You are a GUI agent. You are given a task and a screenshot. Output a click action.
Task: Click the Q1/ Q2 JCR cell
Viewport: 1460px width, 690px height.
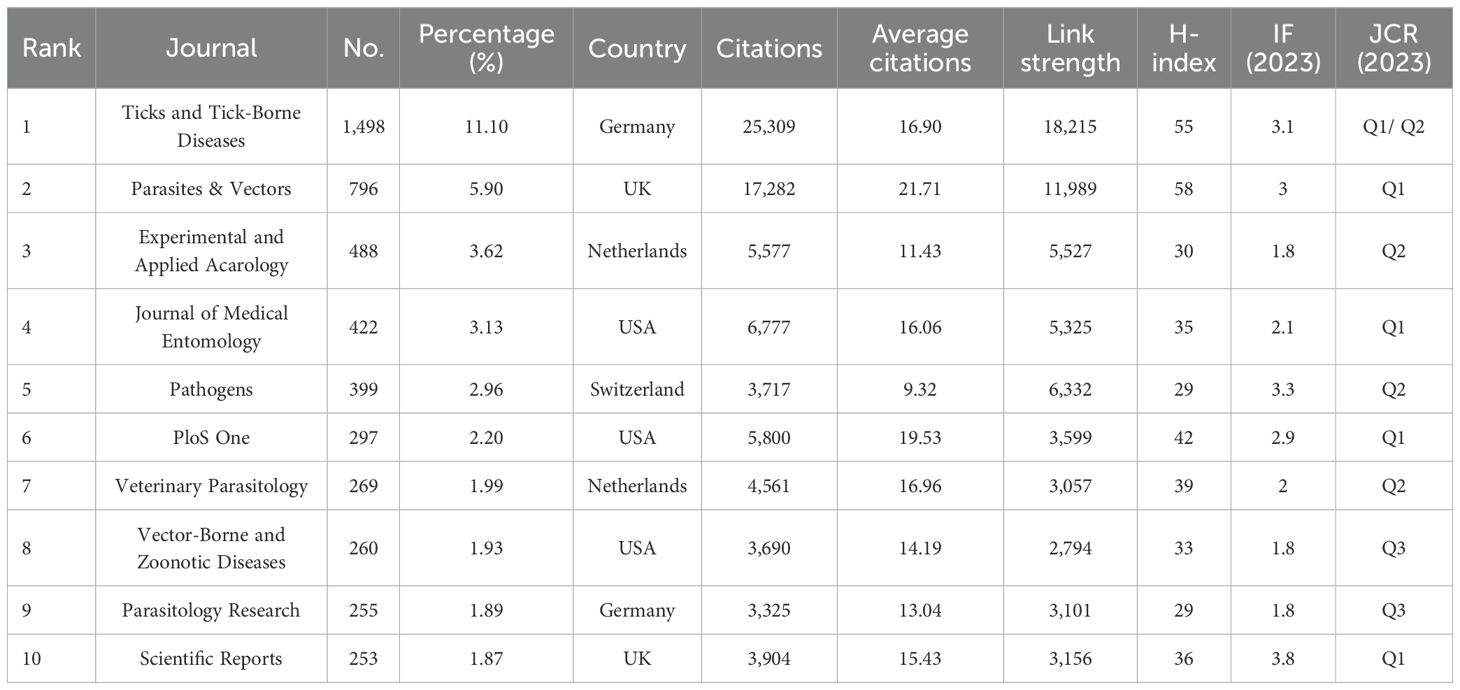(x=1394, y=127)
